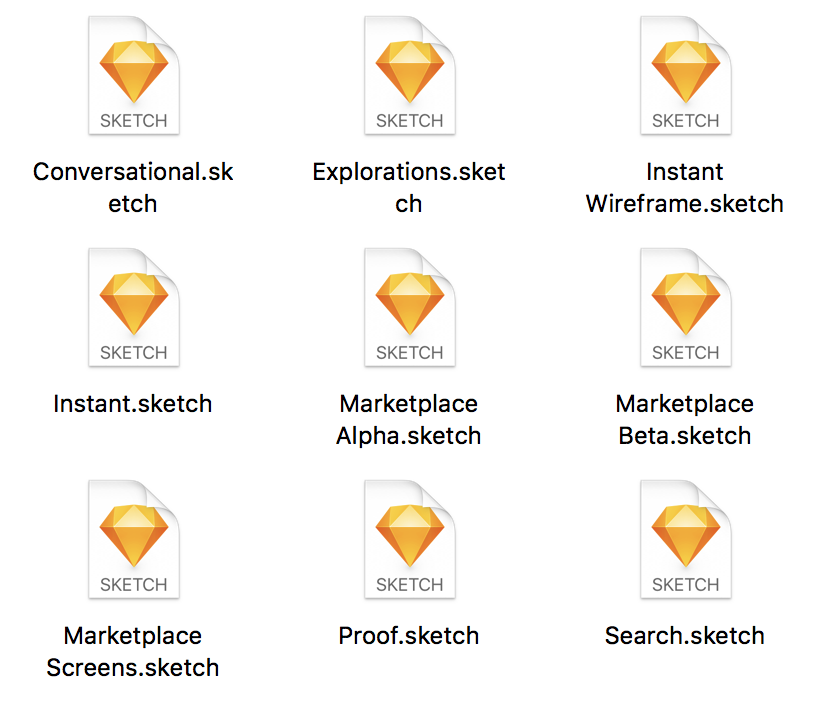
Task: Select the Marketplace Alpha.sketch file icon
Action: click(x=409, y=308)
